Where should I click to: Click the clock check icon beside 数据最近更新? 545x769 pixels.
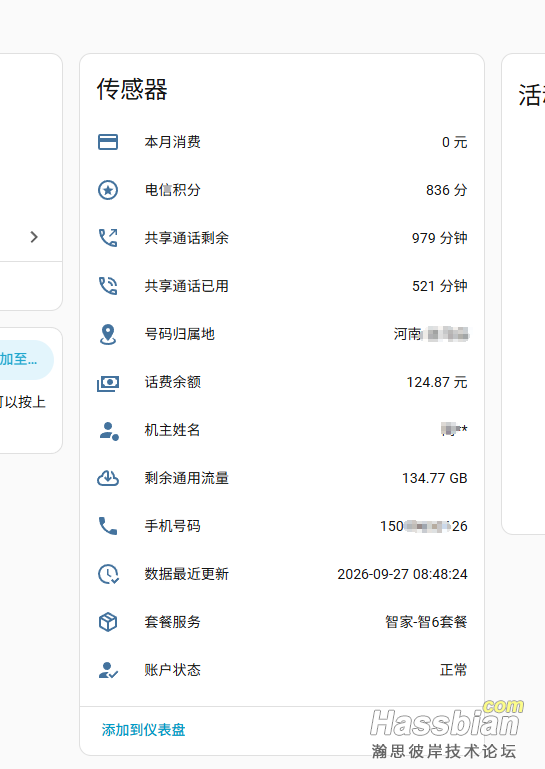coord(108,574)
